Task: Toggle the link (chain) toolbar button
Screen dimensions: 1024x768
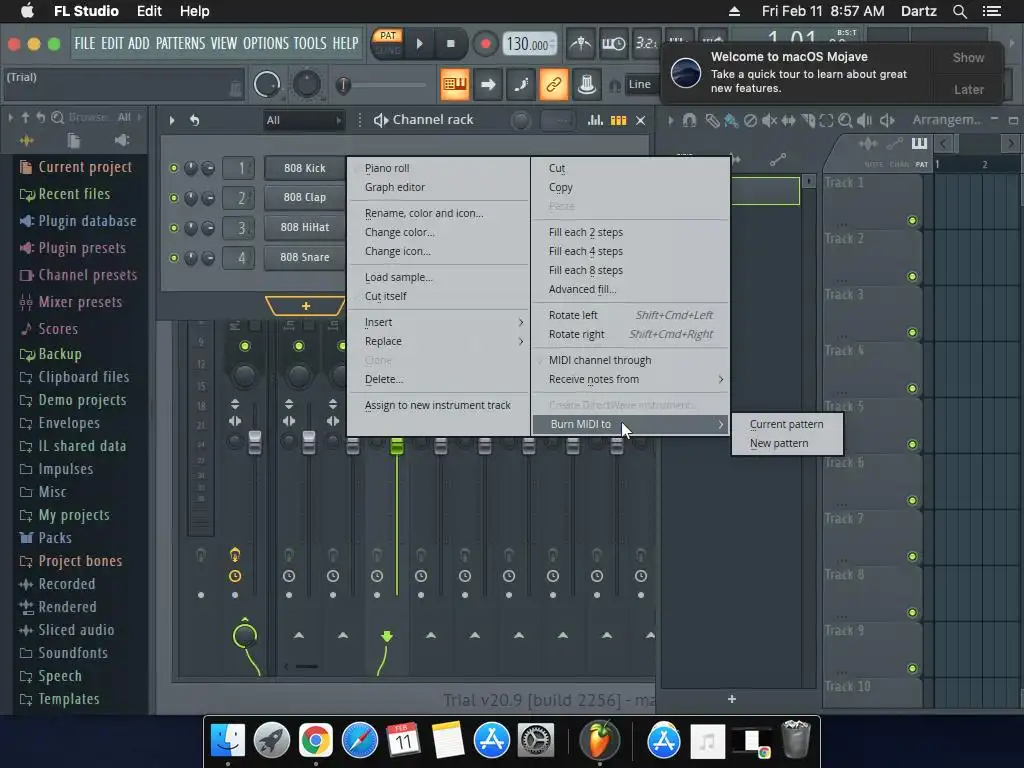Action: coord(553,84)
